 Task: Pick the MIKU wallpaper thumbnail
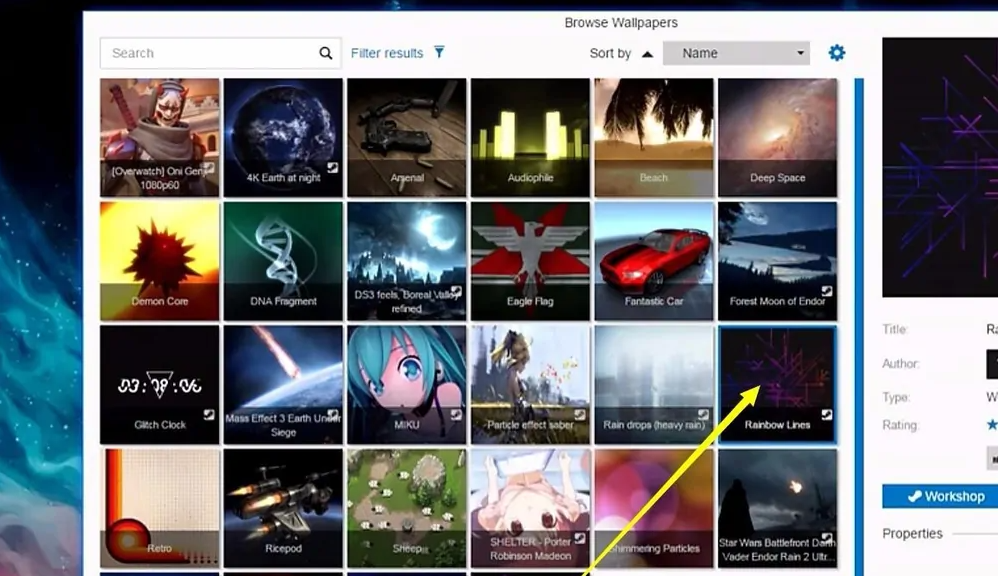[407, 383]
